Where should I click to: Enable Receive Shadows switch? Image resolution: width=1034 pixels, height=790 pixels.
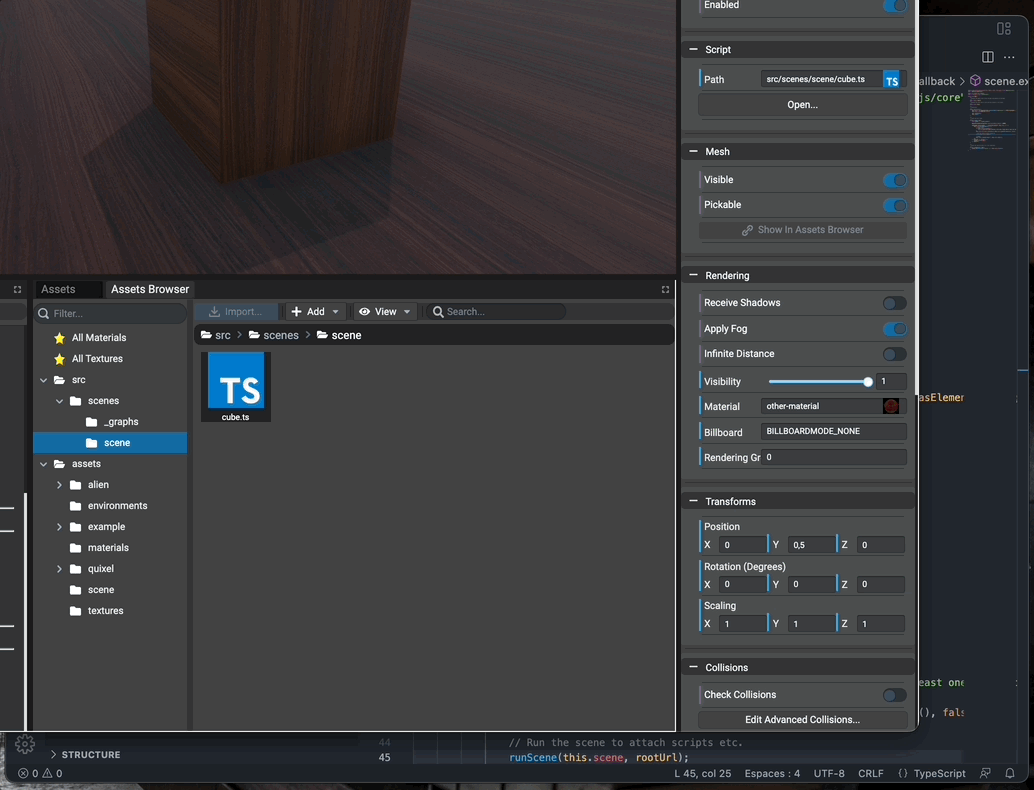click(895, 303)
